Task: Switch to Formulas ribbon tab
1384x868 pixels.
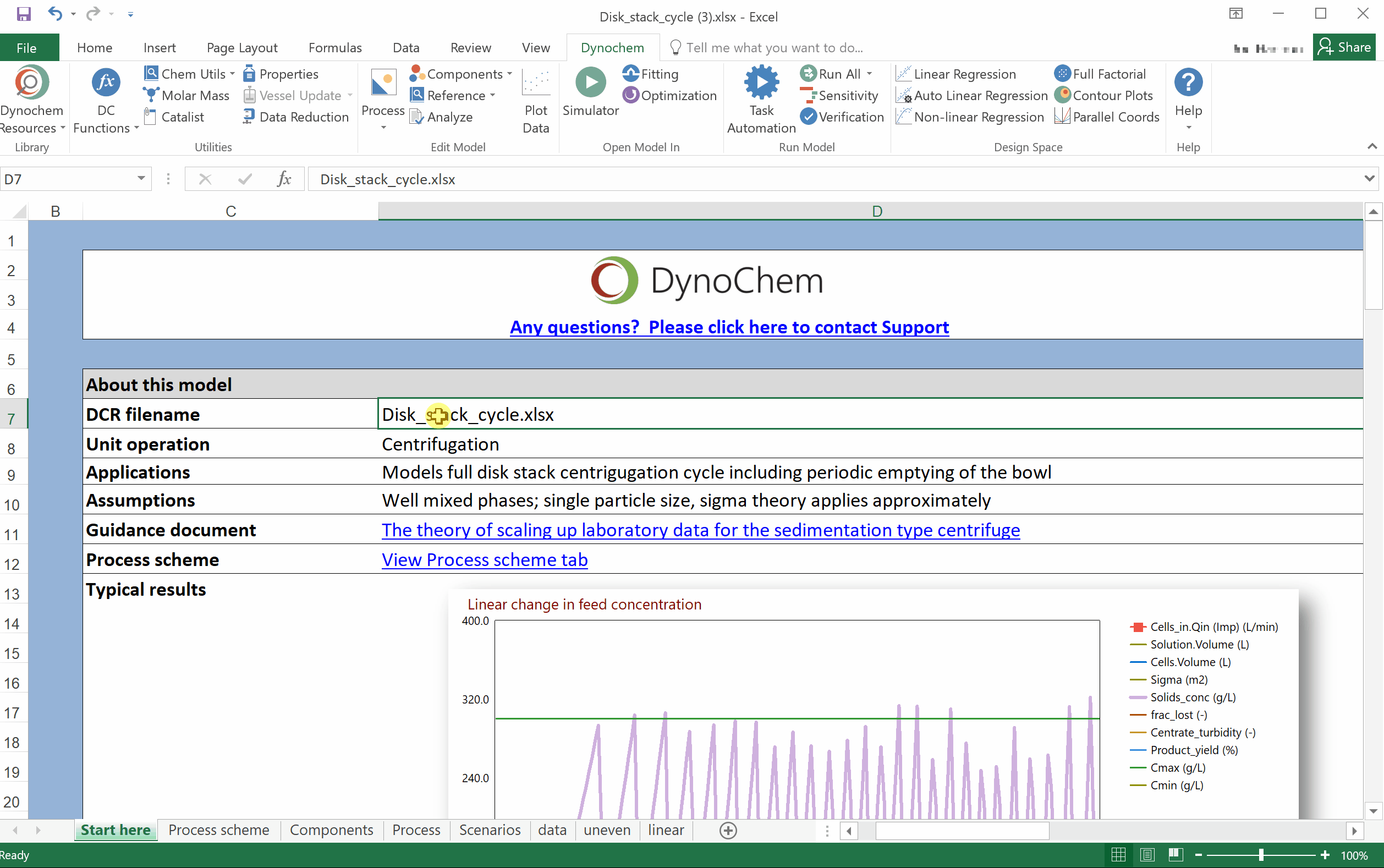Action: pos(334,48)
